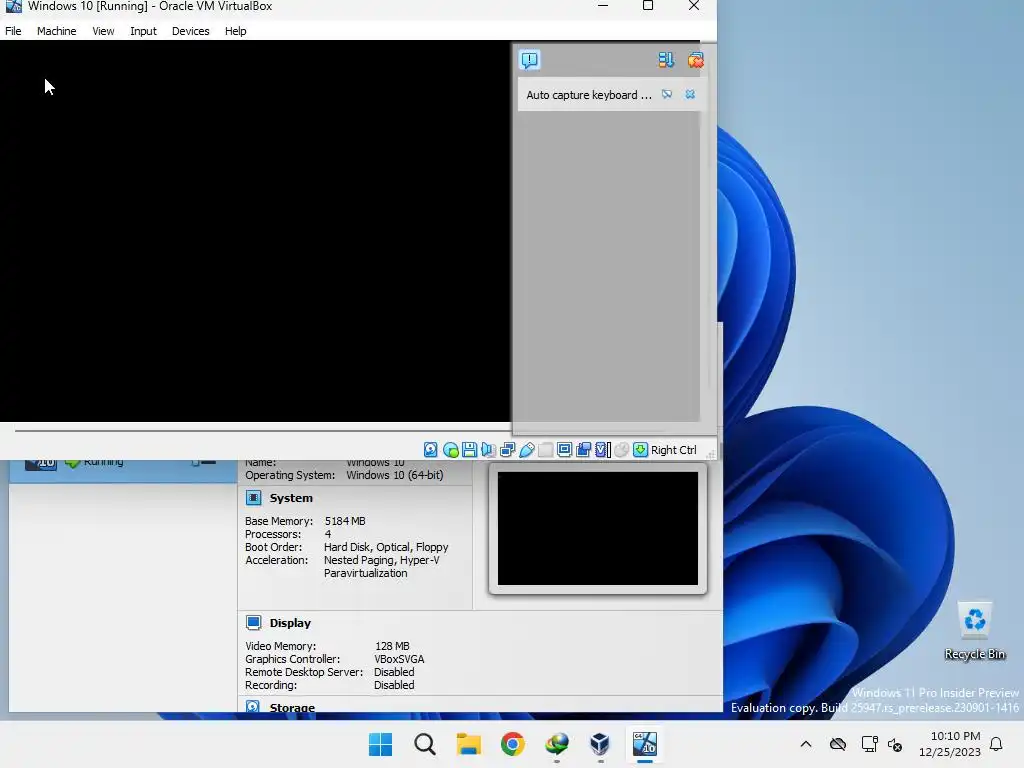Click Boot Order value Hard Disk, Optical, Floppy

click(386, 547)
